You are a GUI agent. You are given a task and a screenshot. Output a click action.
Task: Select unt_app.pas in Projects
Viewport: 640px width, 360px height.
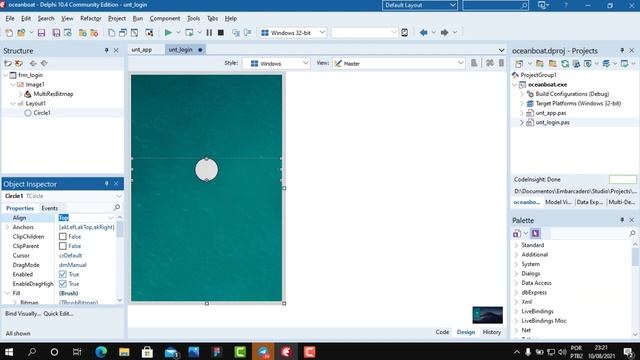tap(551, 113)
